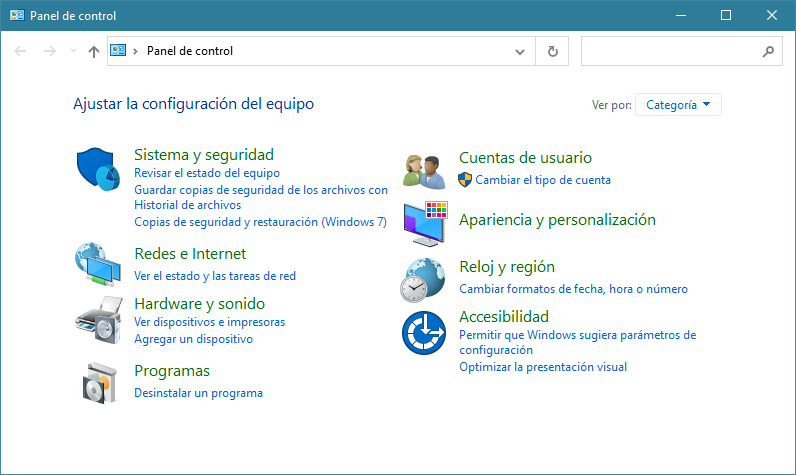Click the Accesibilidad blue circle icon
The width and height of the screenshot is (796, 475).
[x=424, y=333]
